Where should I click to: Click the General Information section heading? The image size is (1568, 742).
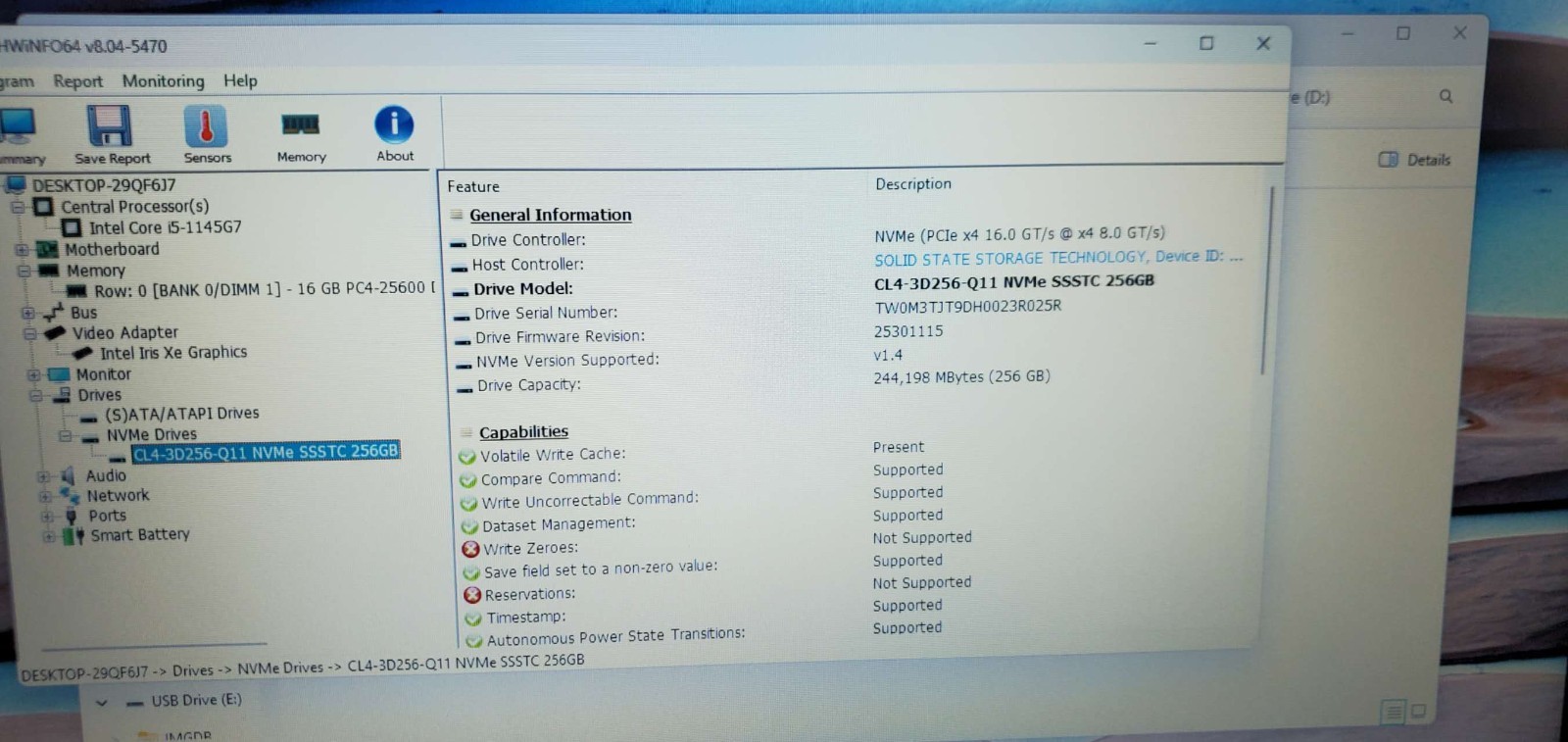(551, 215)
